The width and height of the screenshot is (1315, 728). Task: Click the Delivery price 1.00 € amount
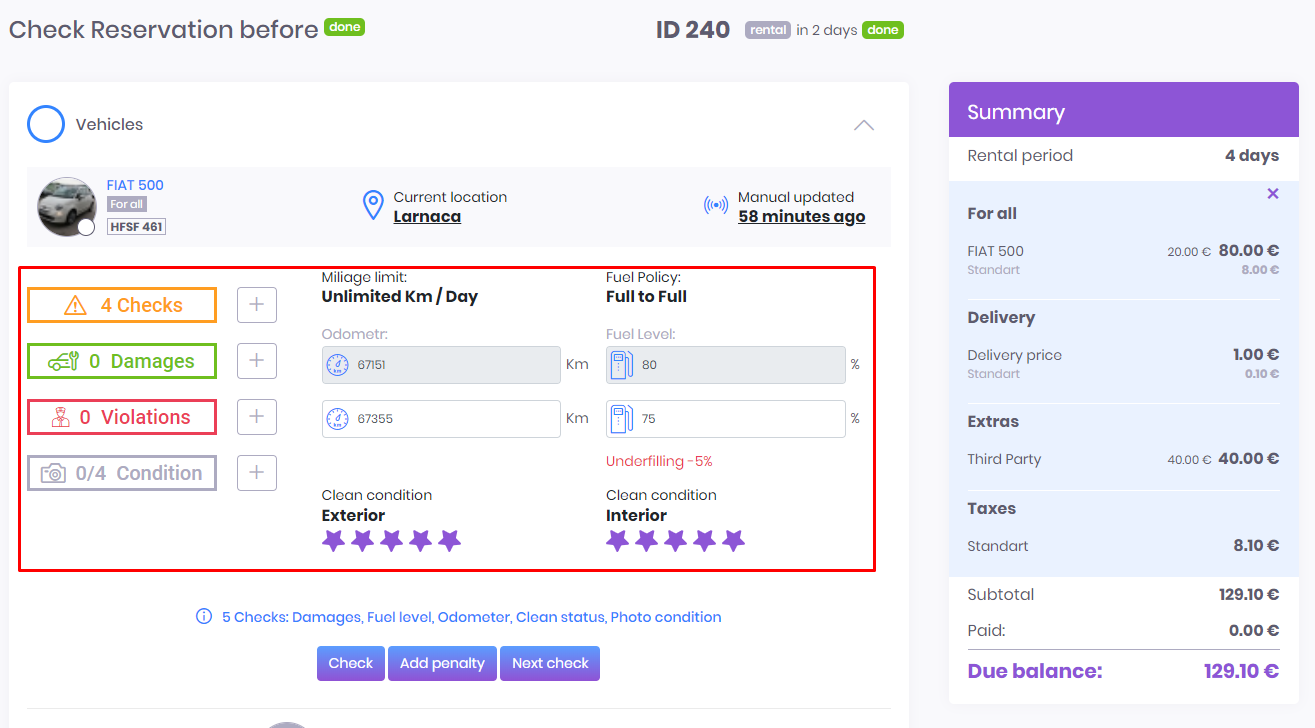[1256, 355]
